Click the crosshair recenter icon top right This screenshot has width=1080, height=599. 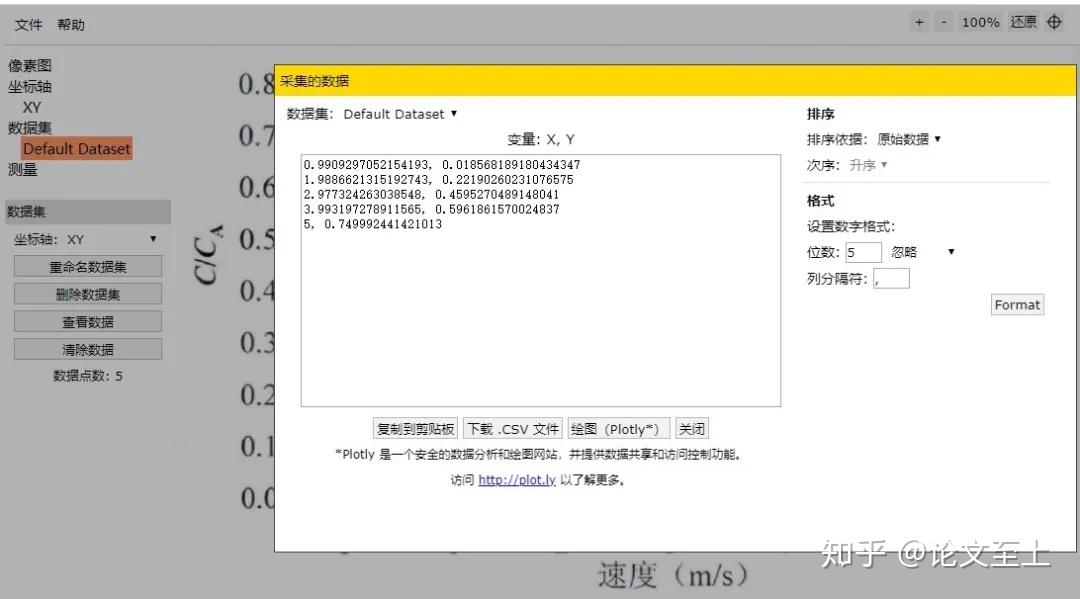pyautogui.click(x=1055, y=21)
